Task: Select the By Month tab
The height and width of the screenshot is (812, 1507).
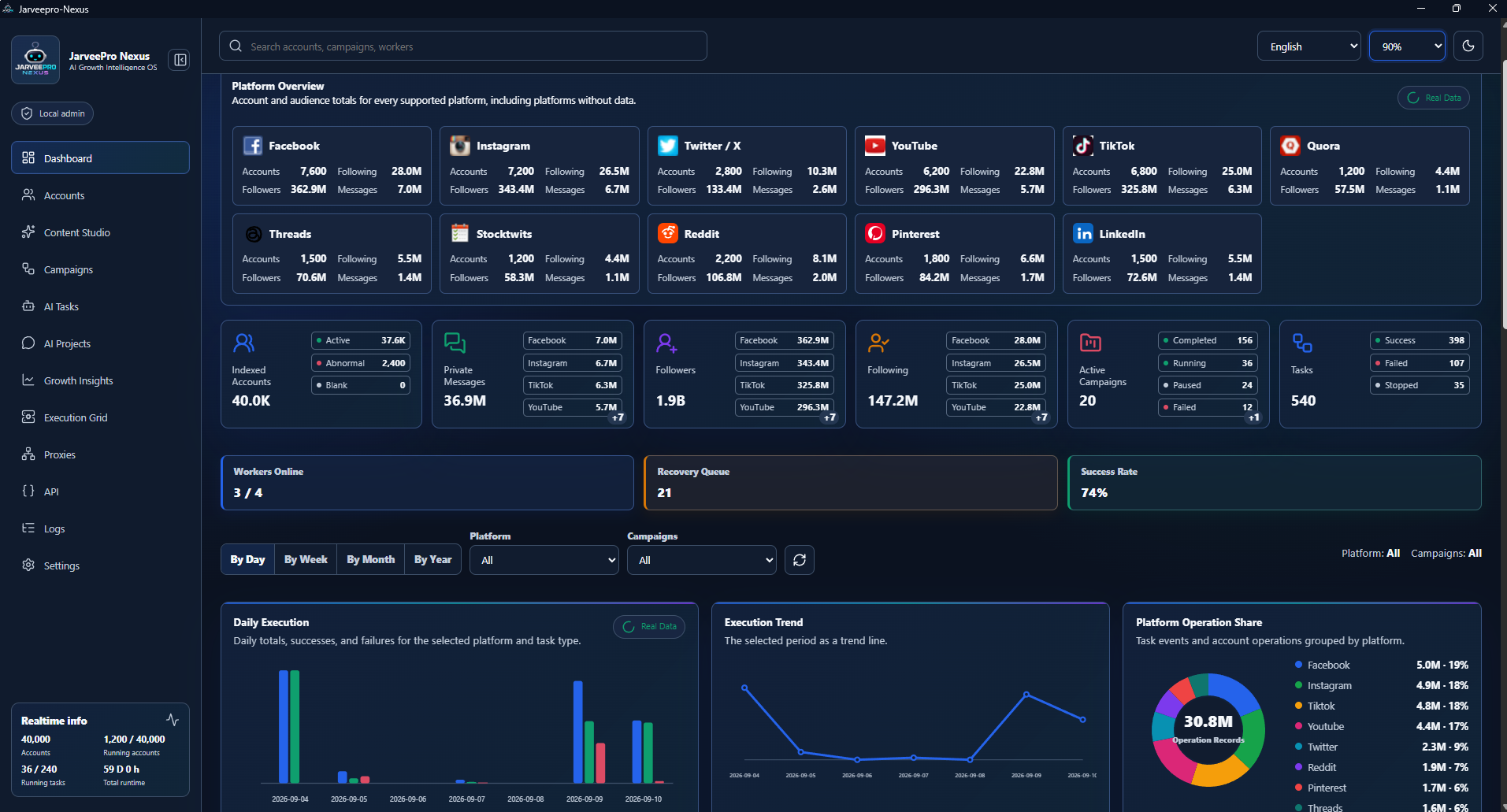Action: [x=370, y=559]
